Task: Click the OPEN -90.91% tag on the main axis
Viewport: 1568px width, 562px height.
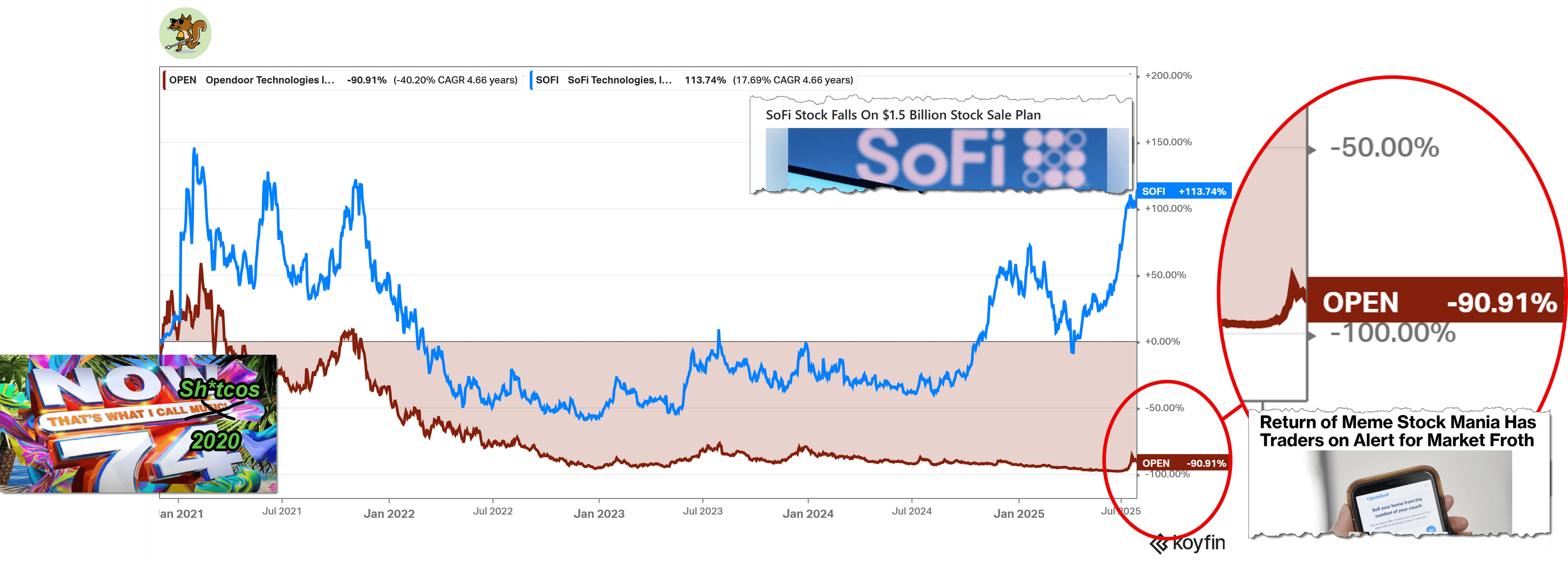Action: coord(1184,463)
